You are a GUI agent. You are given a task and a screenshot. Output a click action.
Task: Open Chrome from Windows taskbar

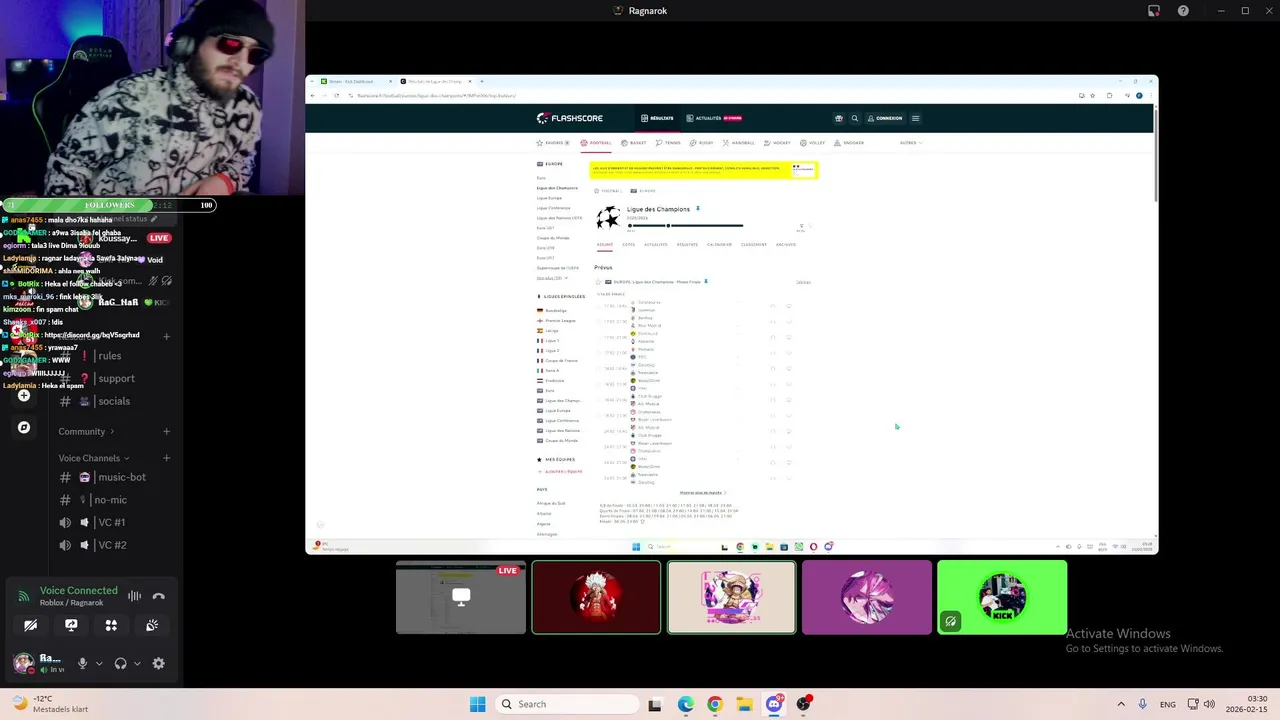click(x=714, y=704)
